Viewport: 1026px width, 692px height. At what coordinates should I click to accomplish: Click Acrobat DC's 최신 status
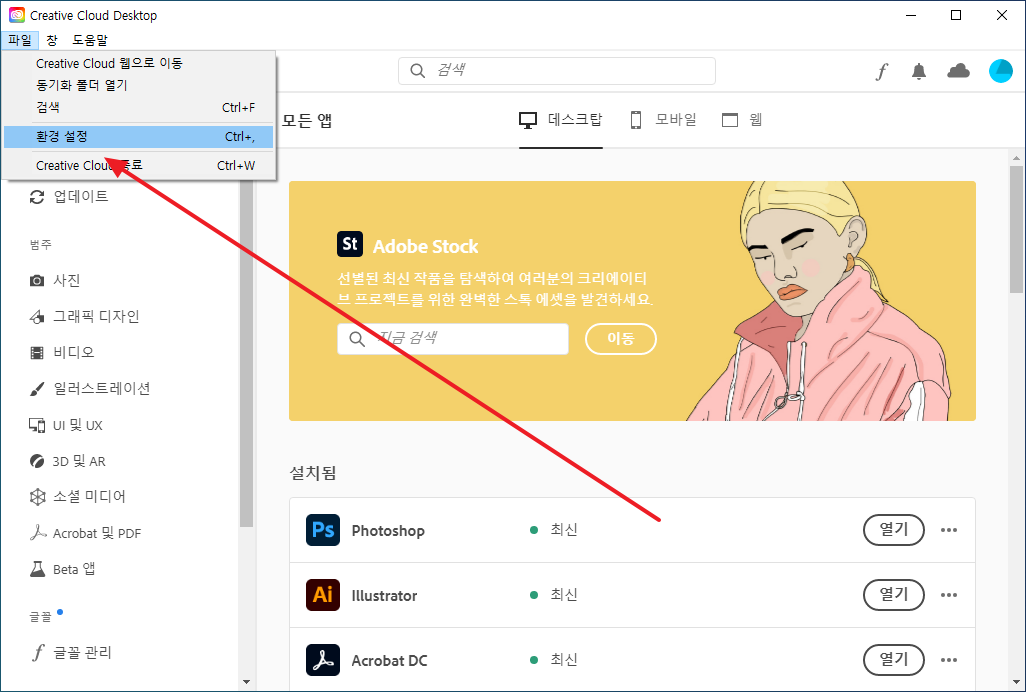click(564, 660)
